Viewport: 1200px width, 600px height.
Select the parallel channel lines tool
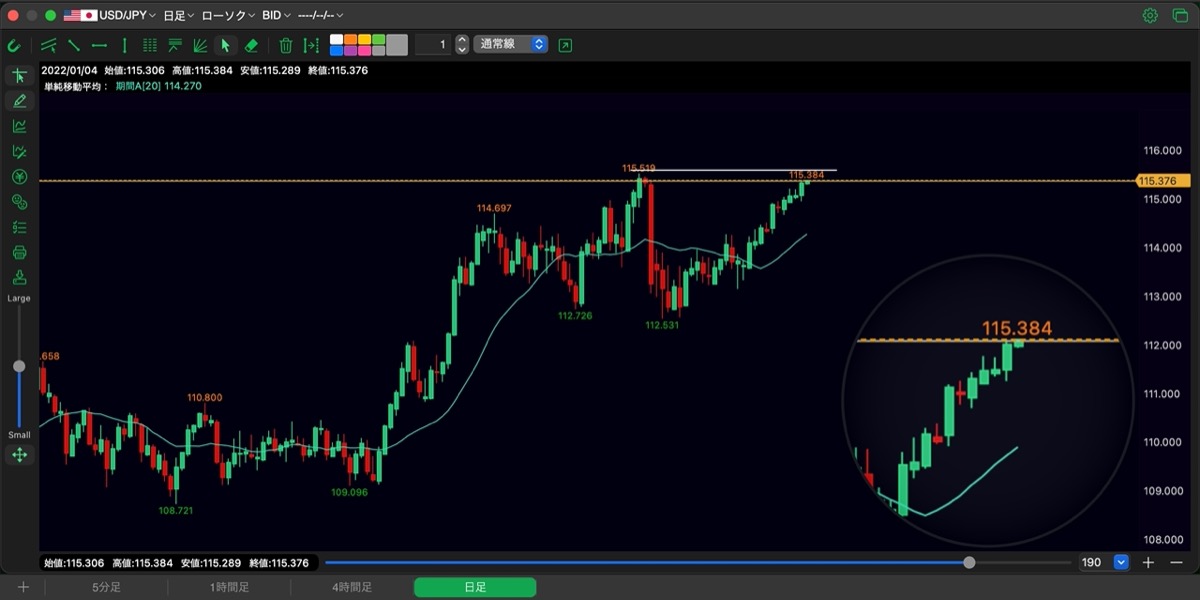(x=48, y=45)
